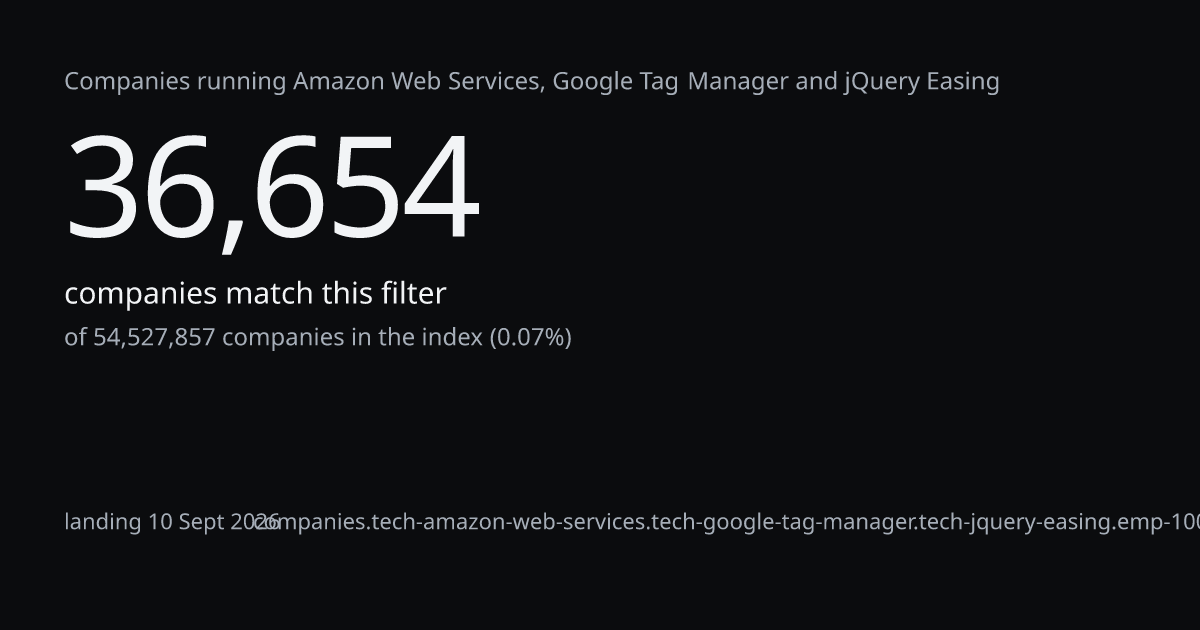Click the word "filter" under the count

click(413, 294)
